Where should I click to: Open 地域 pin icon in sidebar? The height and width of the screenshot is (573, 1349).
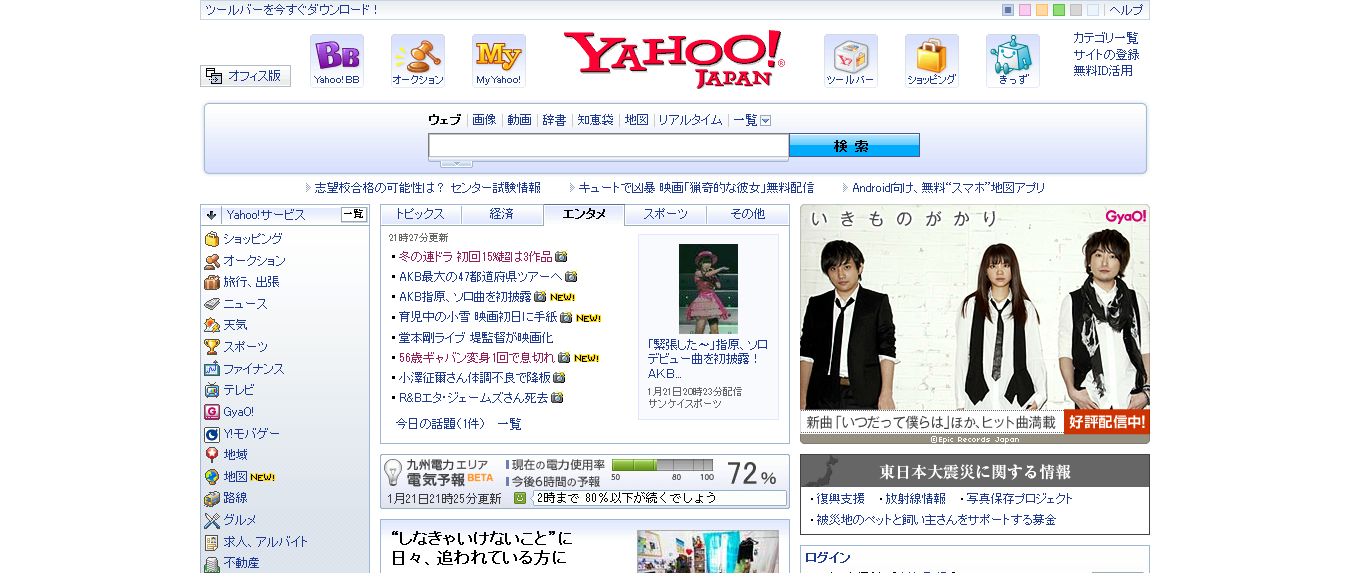(212, 455)
